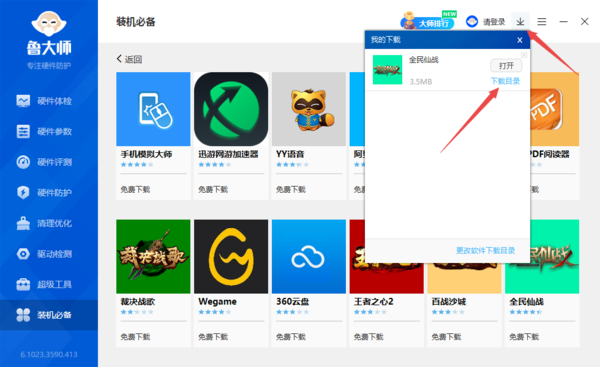
Task: Open the hamburger main menu
Action: [x=541, y=21]
